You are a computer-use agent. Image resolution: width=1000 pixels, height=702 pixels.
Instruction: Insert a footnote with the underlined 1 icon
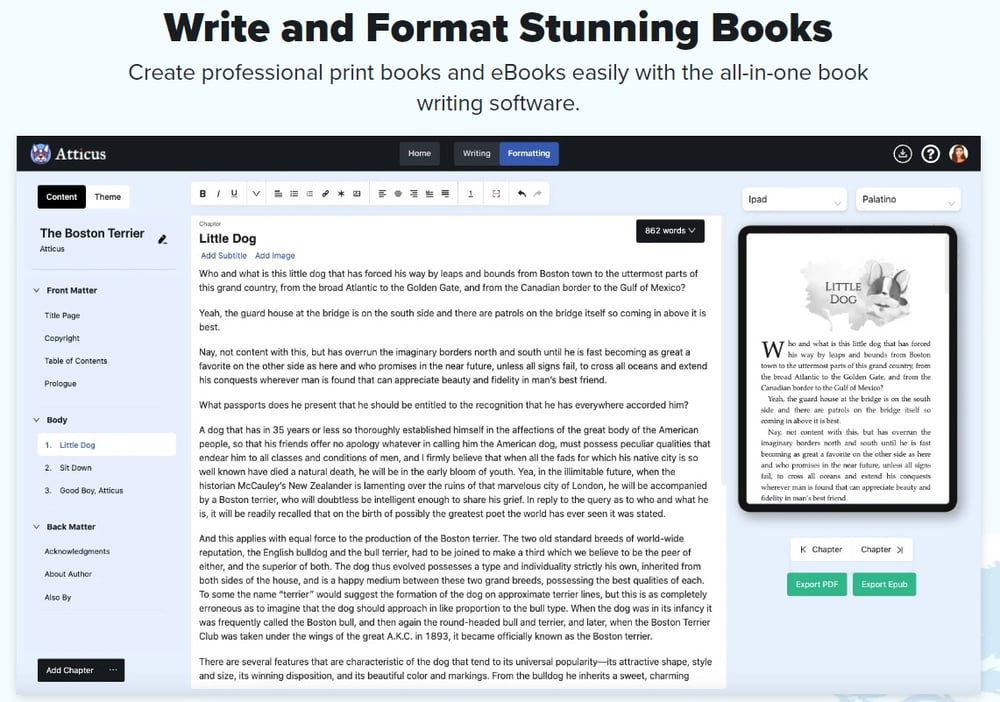(x=471, y=194)
